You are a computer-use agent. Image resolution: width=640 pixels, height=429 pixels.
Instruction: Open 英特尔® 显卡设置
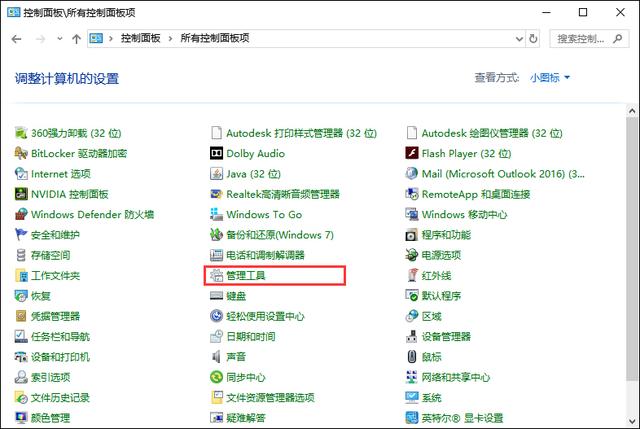click(462, 418)
